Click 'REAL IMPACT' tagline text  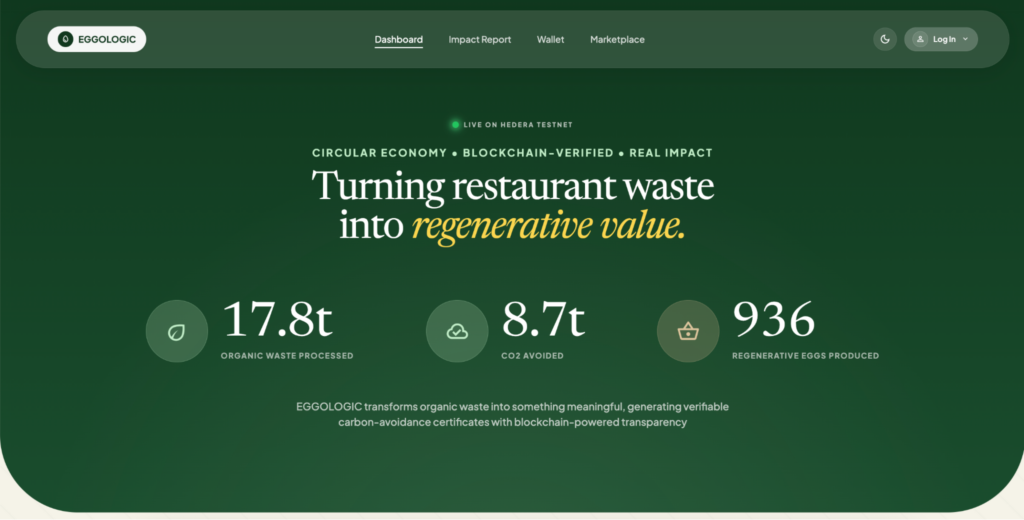671,153
